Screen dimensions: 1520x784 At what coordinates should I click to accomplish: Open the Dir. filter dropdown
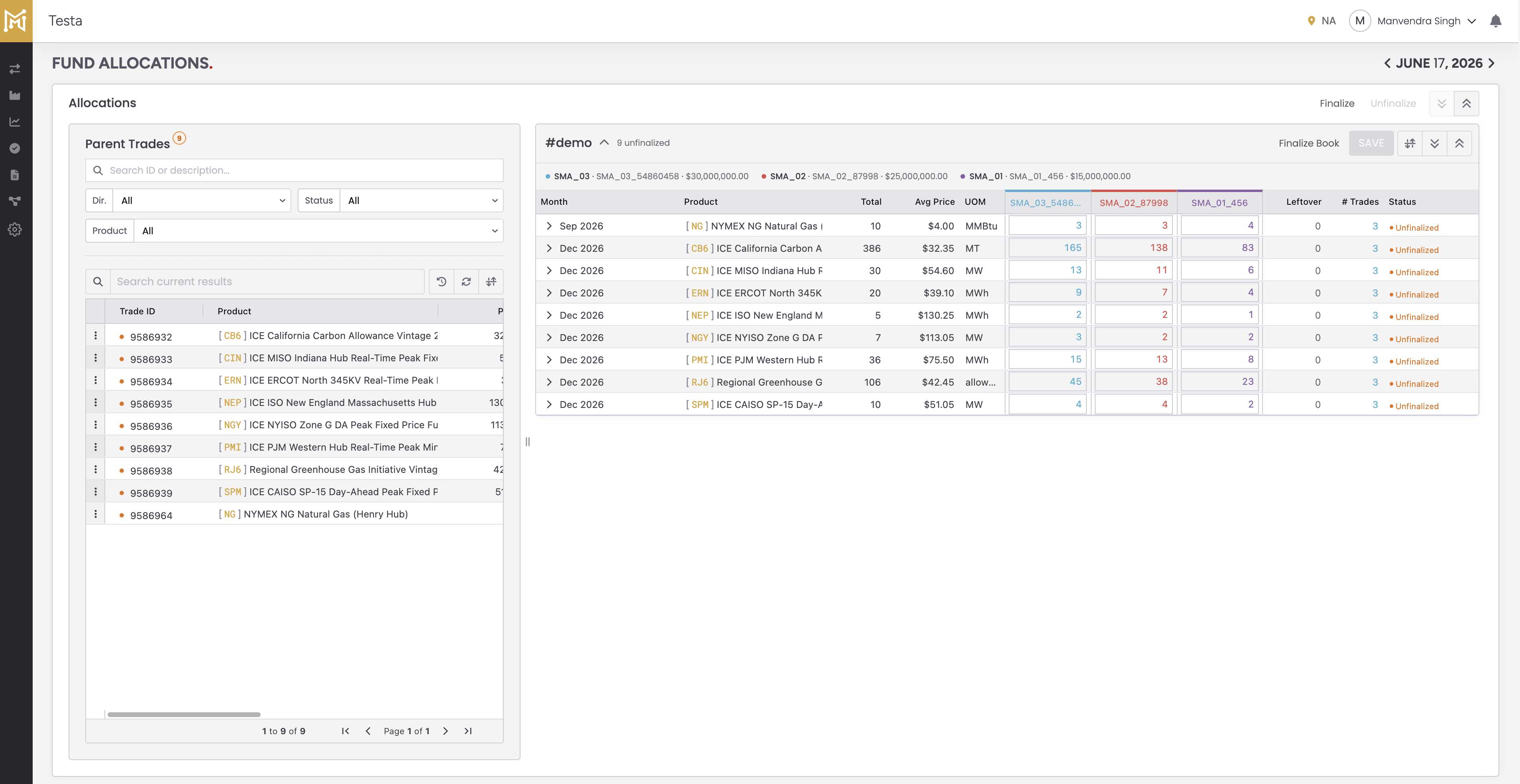tap(201, 200)
